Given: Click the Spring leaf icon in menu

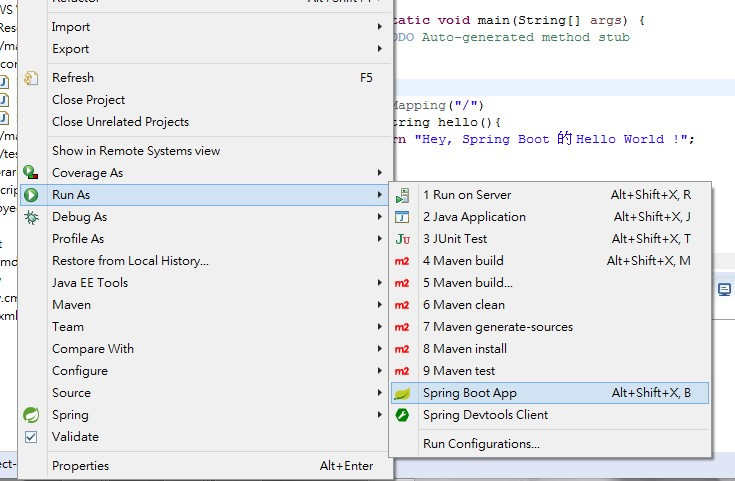Looking at the screenshot, I should coord(31,415).
